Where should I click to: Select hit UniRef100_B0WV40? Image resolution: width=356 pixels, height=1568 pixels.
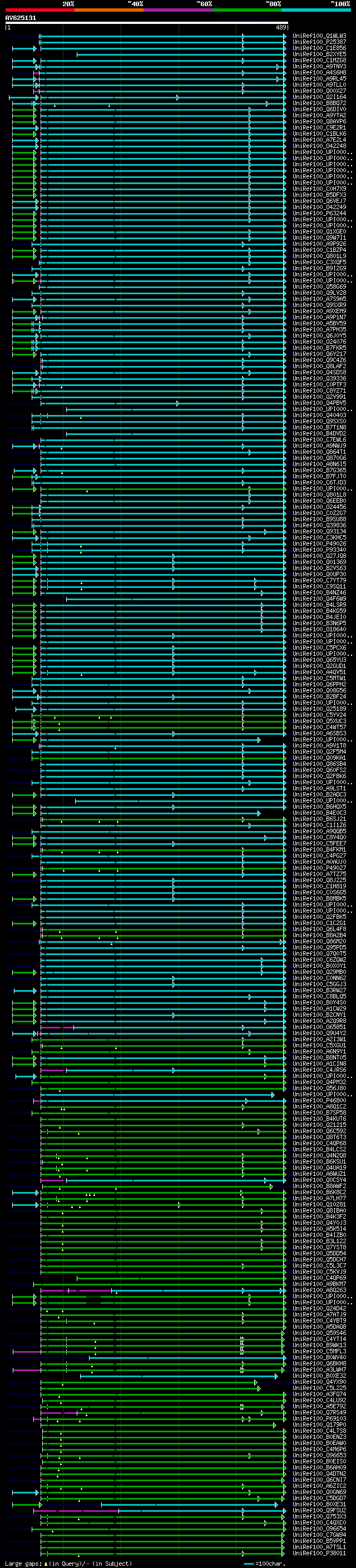click(319, 1357)
